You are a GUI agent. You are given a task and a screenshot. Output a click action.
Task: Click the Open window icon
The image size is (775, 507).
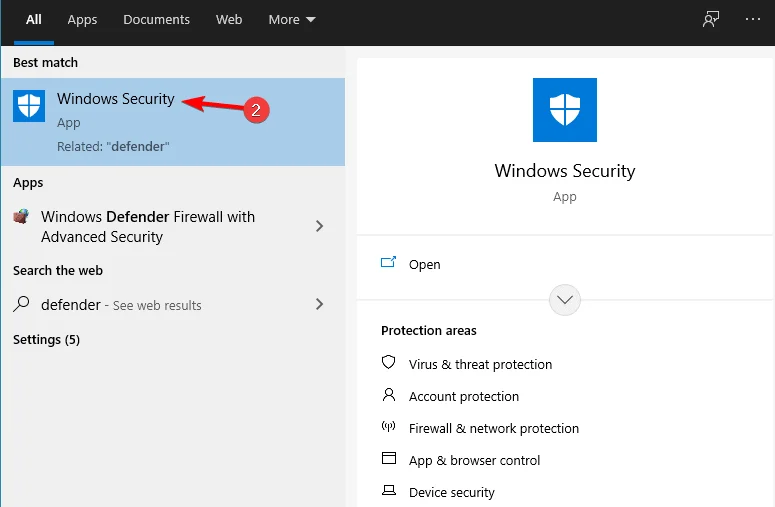tap(388, 262)
